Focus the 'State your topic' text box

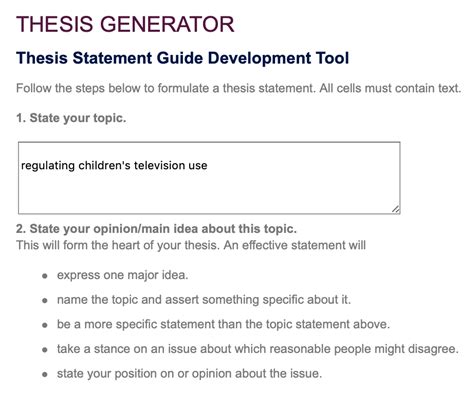tap(209, 178)
